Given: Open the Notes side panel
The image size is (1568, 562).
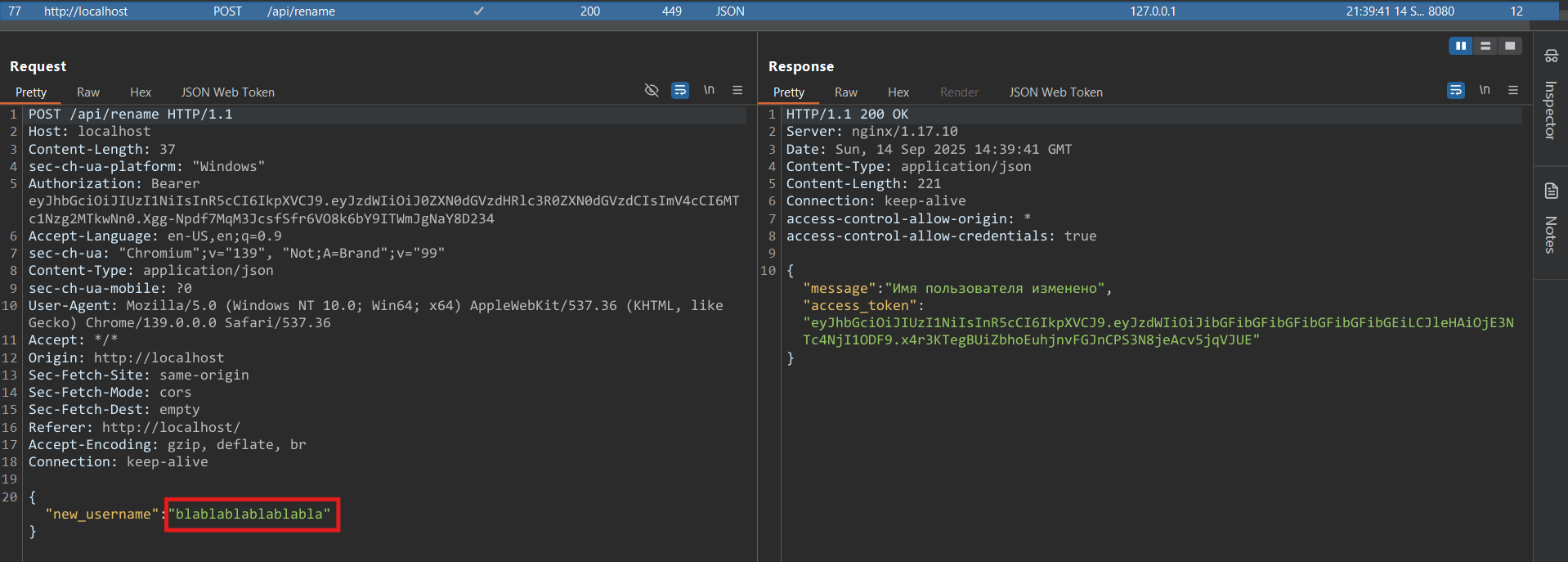Looking at the screenshot, I should (1550, 221).
